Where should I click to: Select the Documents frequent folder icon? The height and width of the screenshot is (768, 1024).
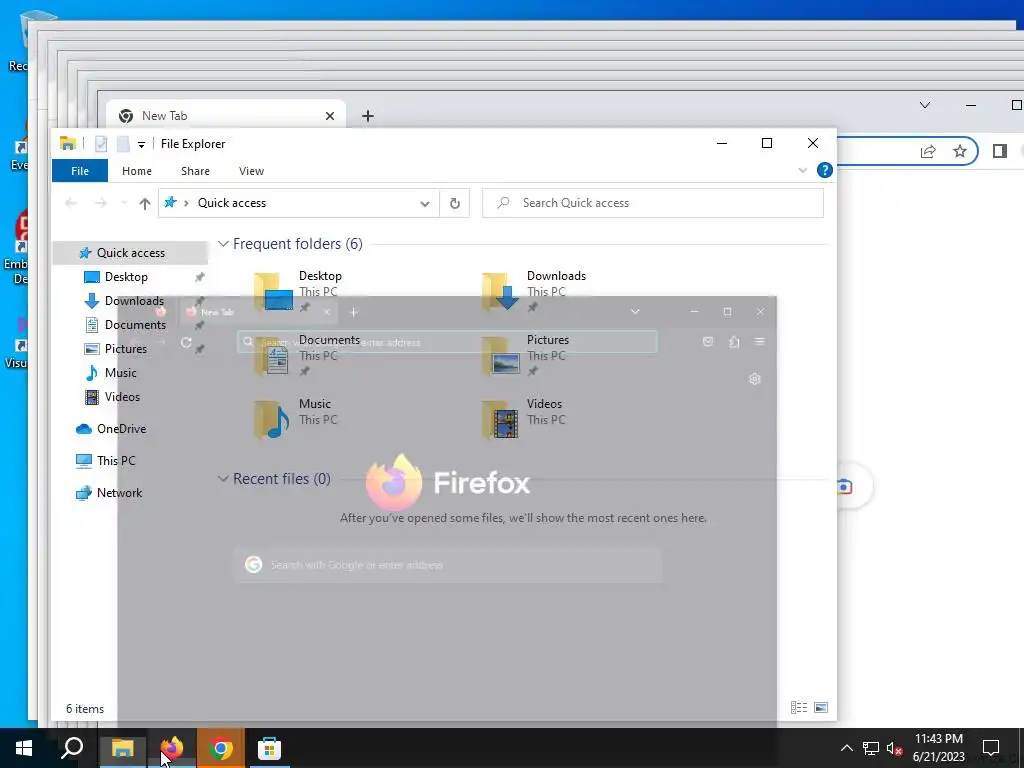[x=273, y=355]
